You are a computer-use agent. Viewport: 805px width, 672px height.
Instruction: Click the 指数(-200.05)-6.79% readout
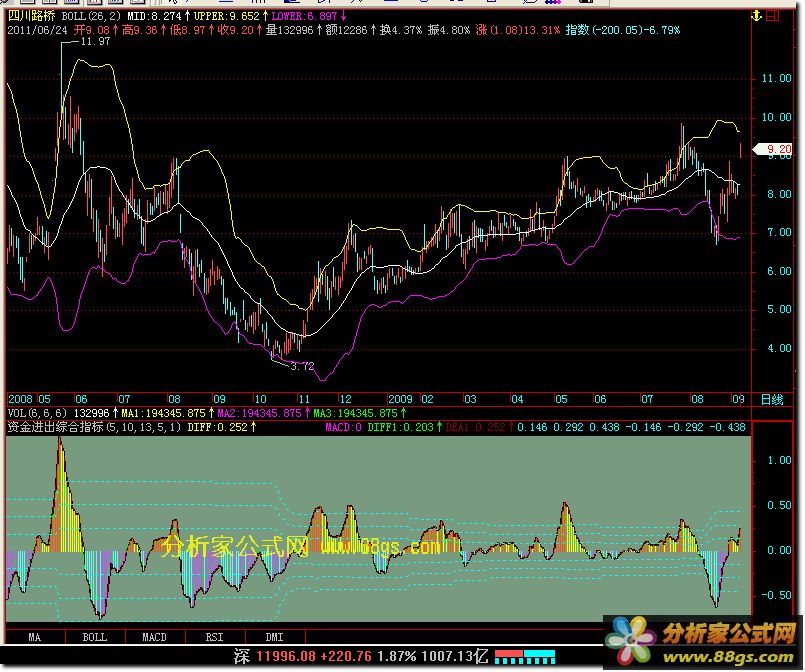[x=623, y=30]
